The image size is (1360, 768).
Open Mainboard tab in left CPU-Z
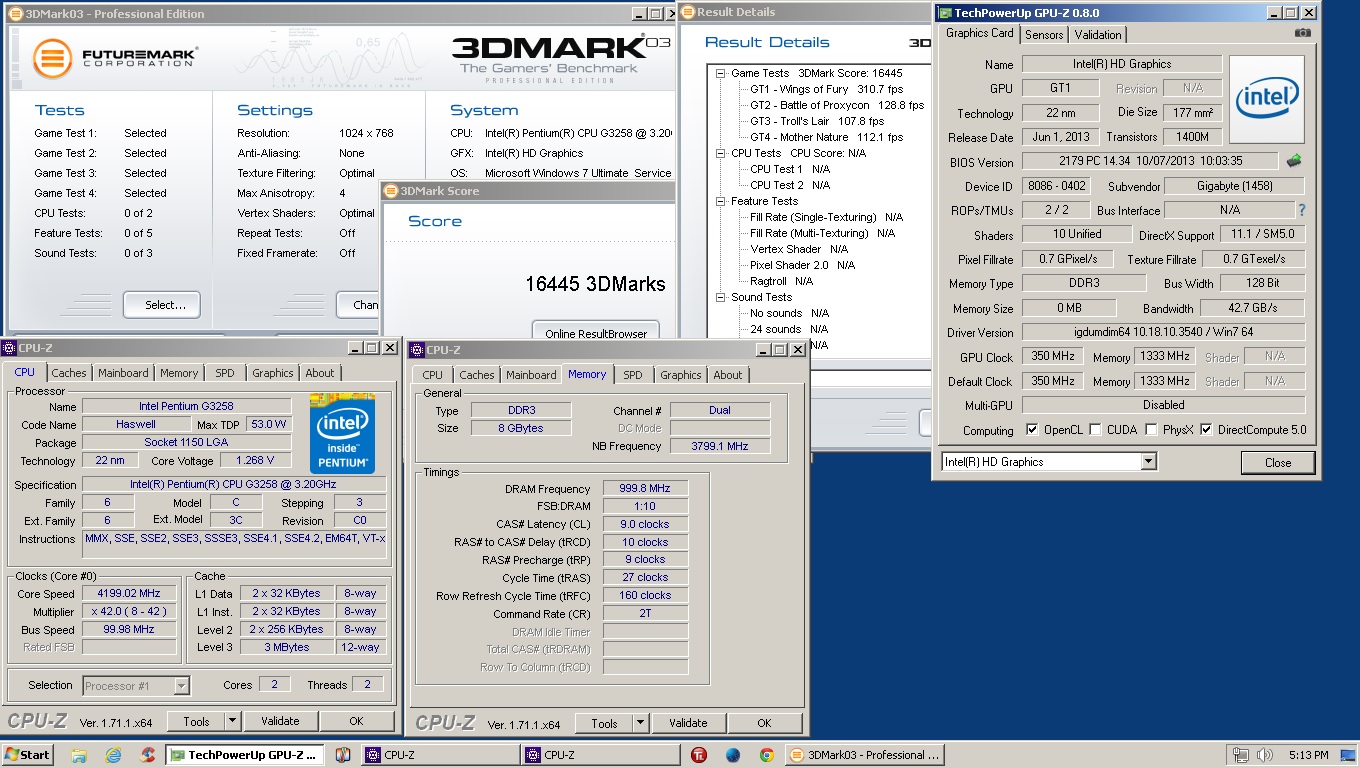(x=123, y=373)
